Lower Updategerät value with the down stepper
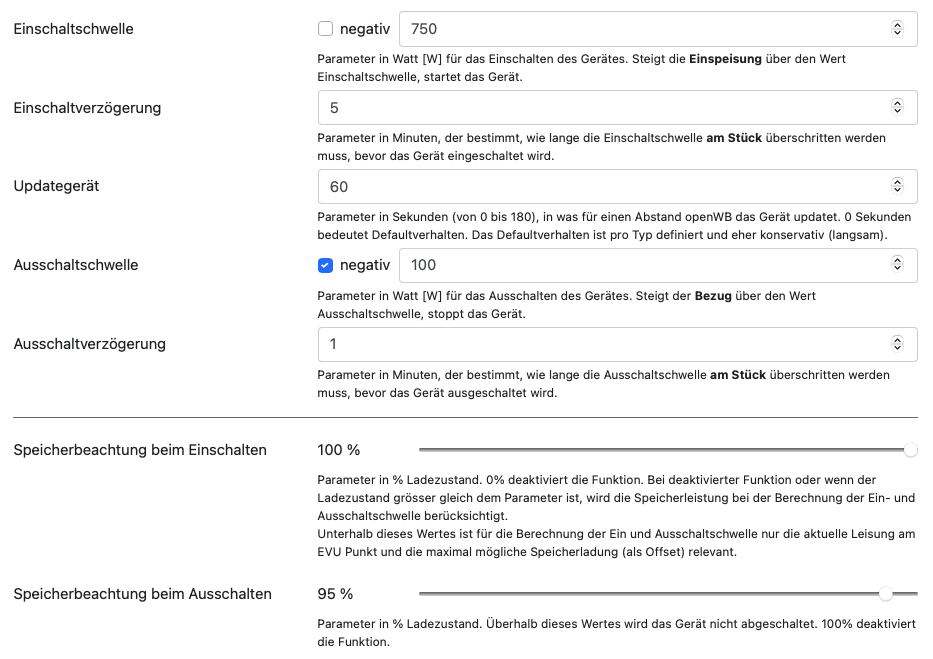The height and width of the screenshot is (659, 933). click(897, 190)
